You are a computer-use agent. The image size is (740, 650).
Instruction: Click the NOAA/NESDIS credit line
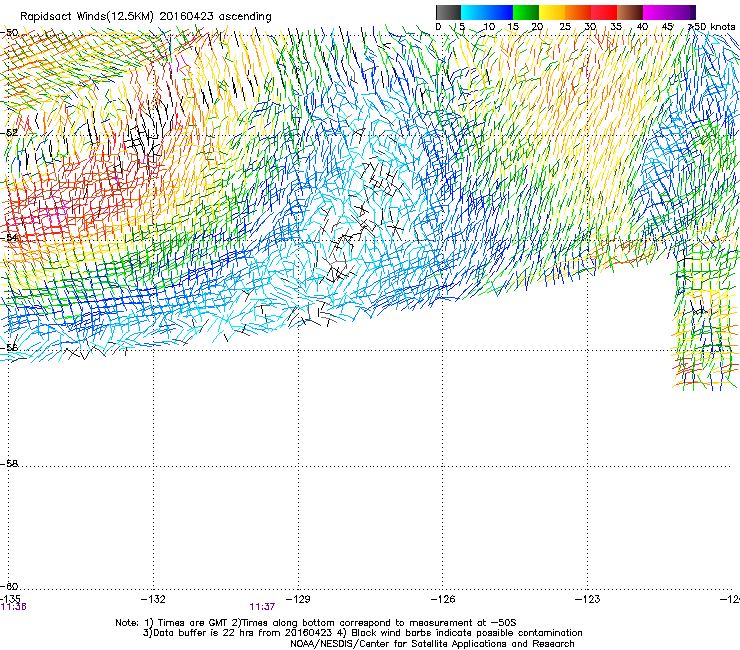(432, 644)
